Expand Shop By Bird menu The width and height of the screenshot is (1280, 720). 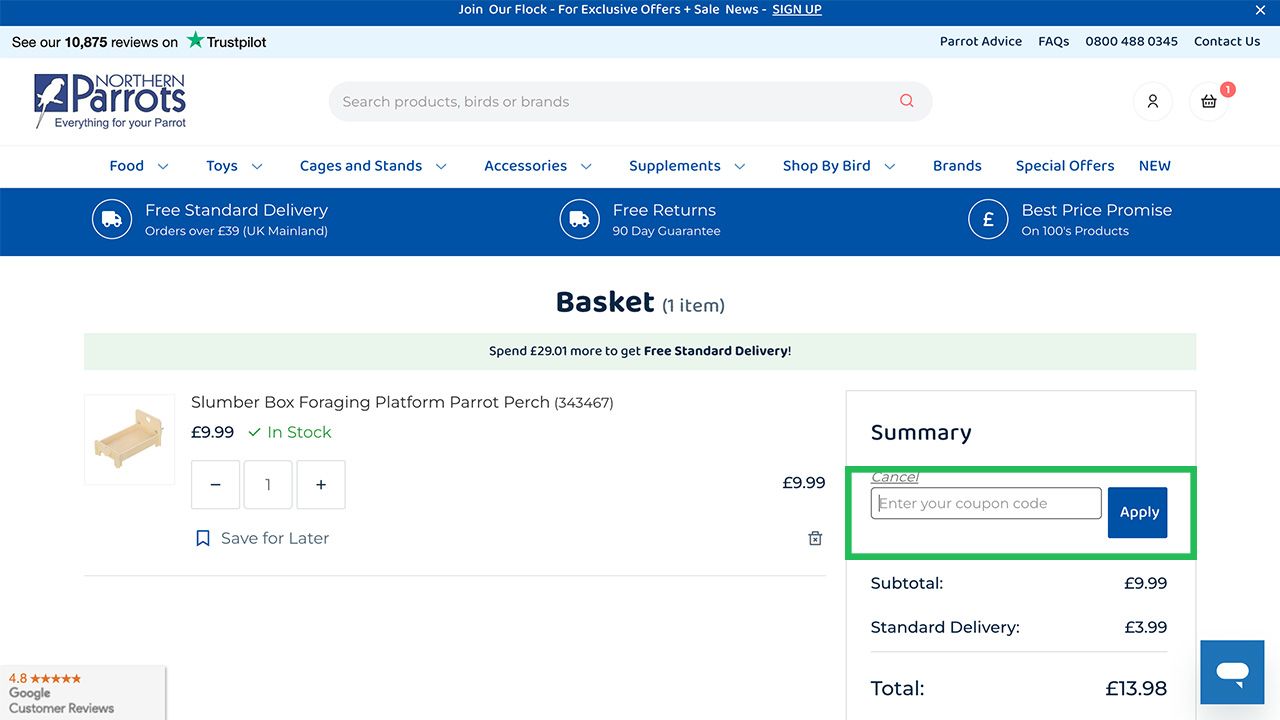click(x=839, y=166)
